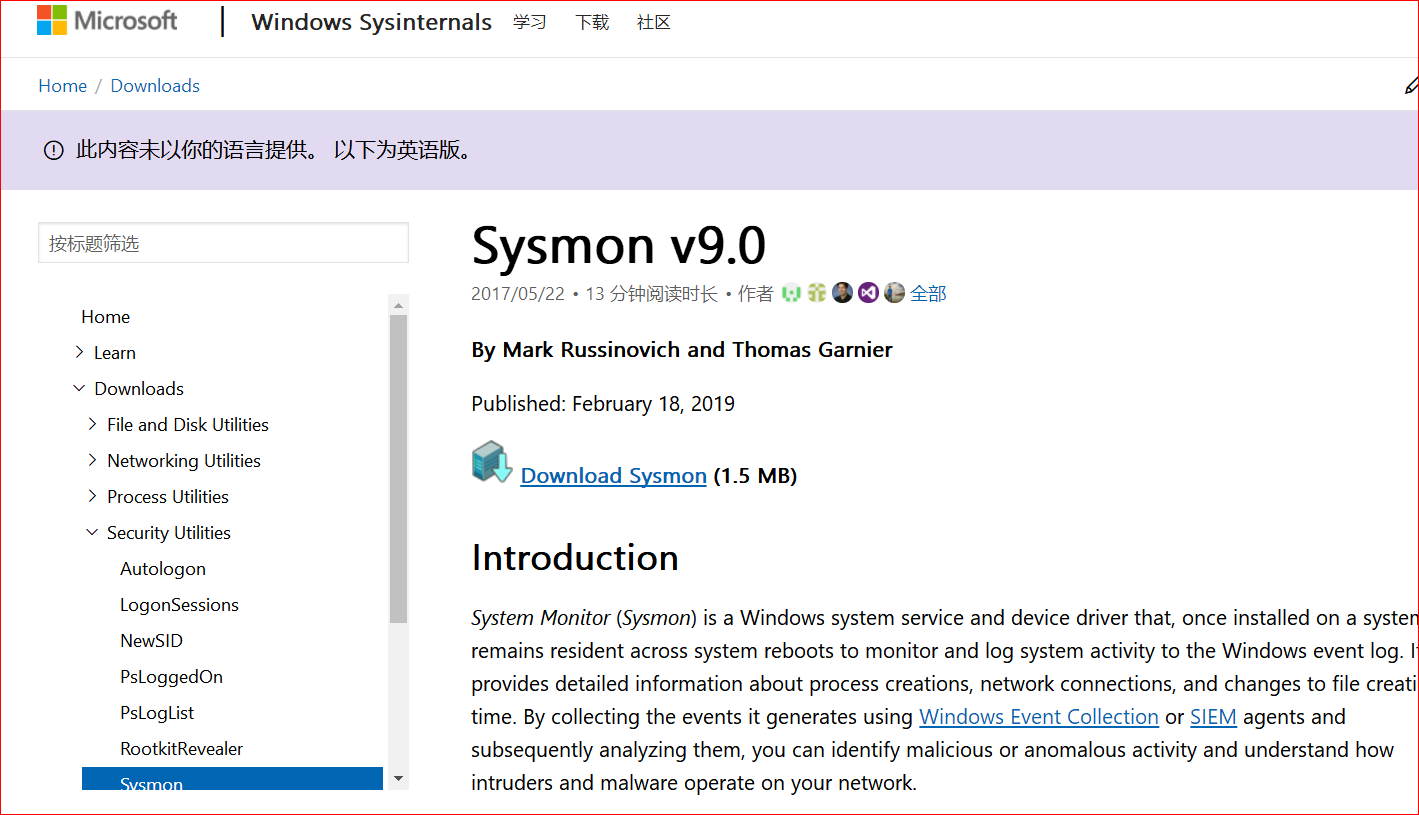Viewport: 1419px width, 815px height.
Task: Click the sidebar scrollbar down arrow
Action: coord(398,778)
